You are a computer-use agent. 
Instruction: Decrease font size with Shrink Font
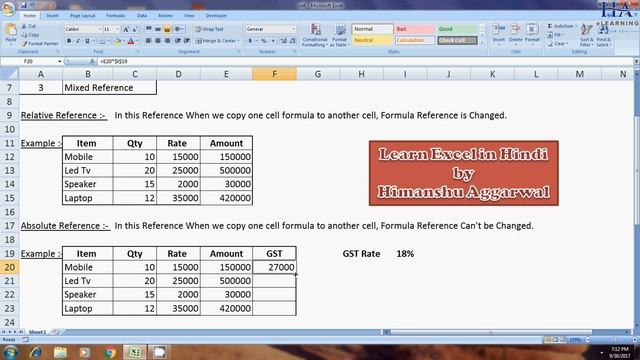click(135, 29)
